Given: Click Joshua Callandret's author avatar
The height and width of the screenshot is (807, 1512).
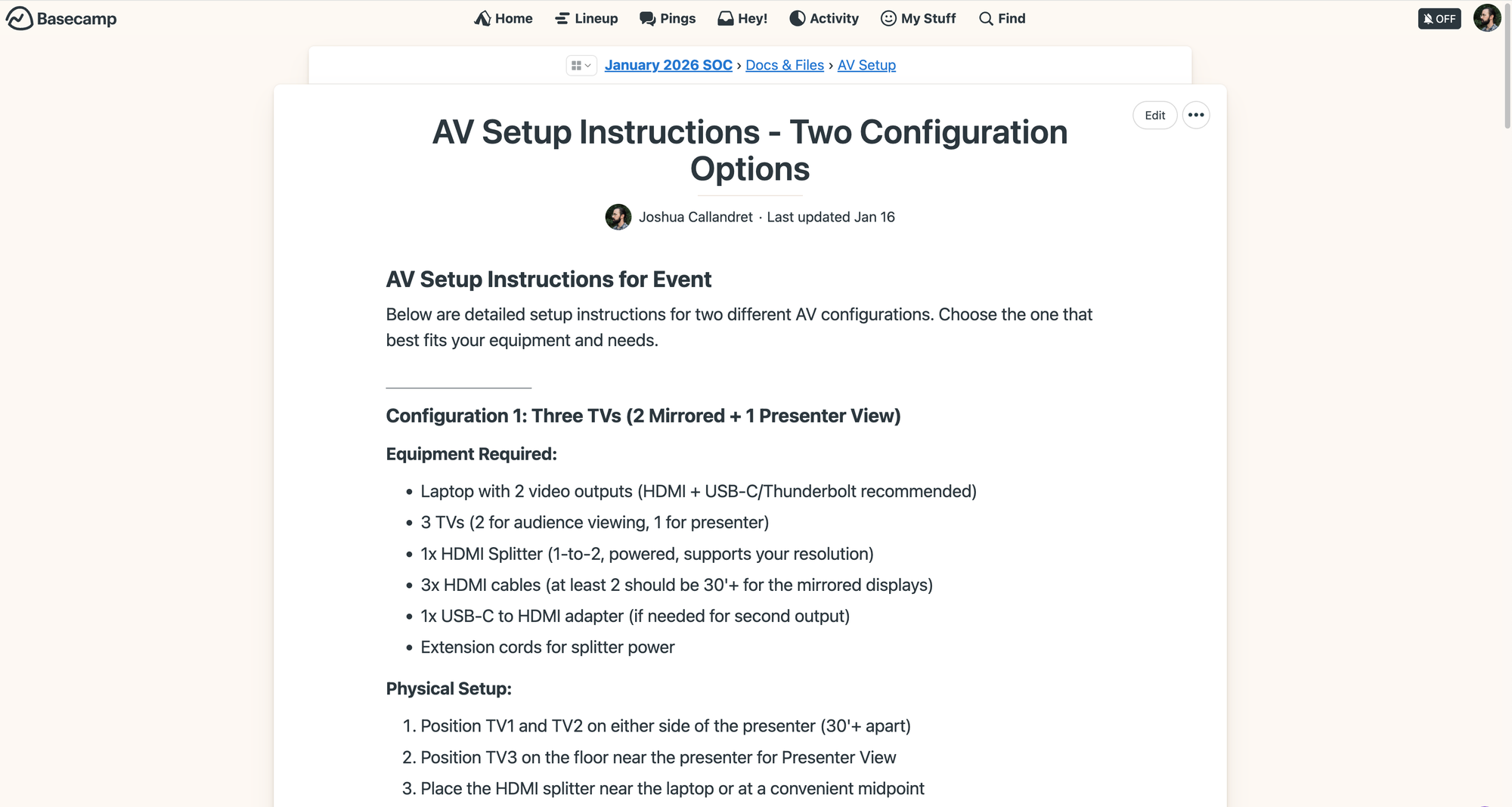Looking at the screenshot, I should click(x=618, y=218).
